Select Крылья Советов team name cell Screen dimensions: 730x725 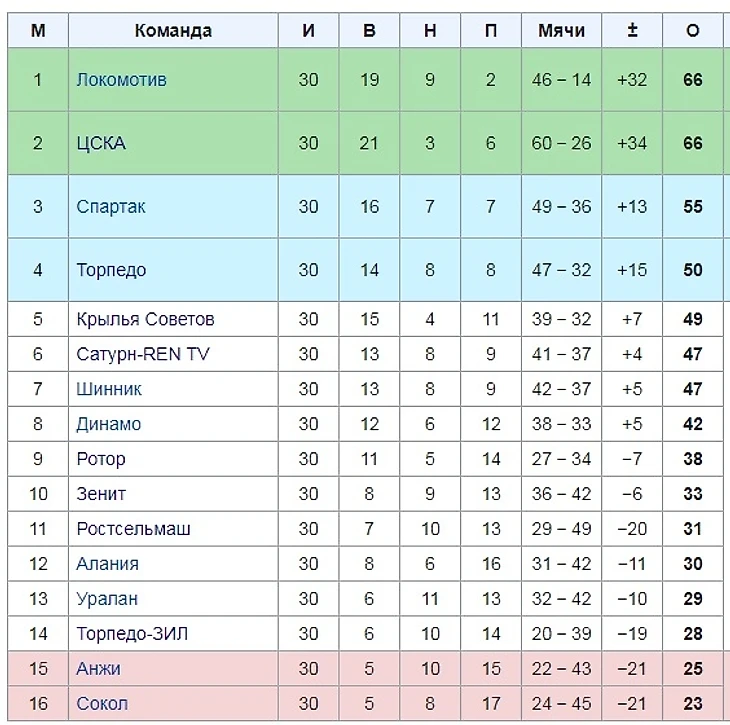[145, 319]
